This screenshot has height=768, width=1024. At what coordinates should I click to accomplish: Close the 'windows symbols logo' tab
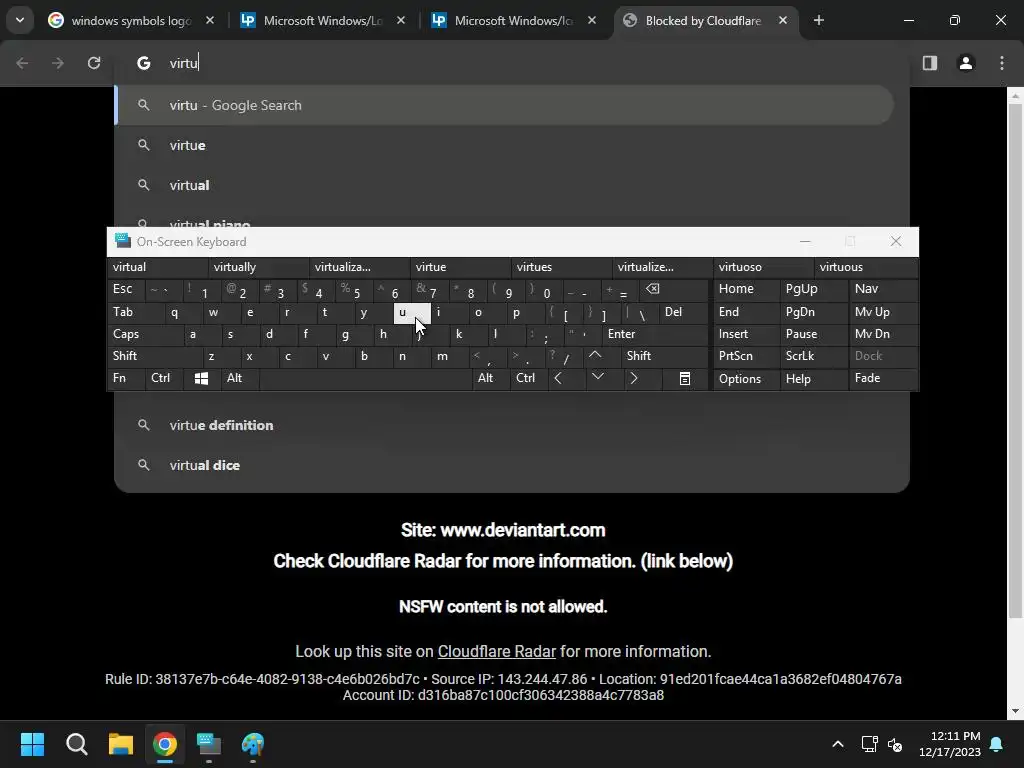pyautogui.click(x=210, y=21)
